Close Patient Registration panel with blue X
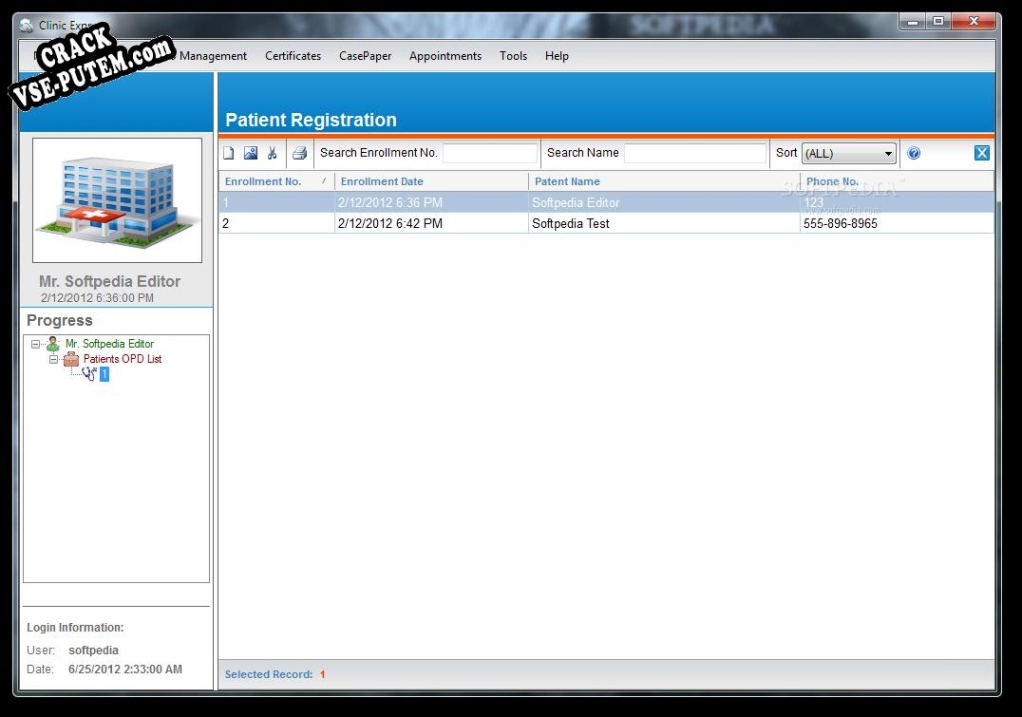 (x=981, y=153)
